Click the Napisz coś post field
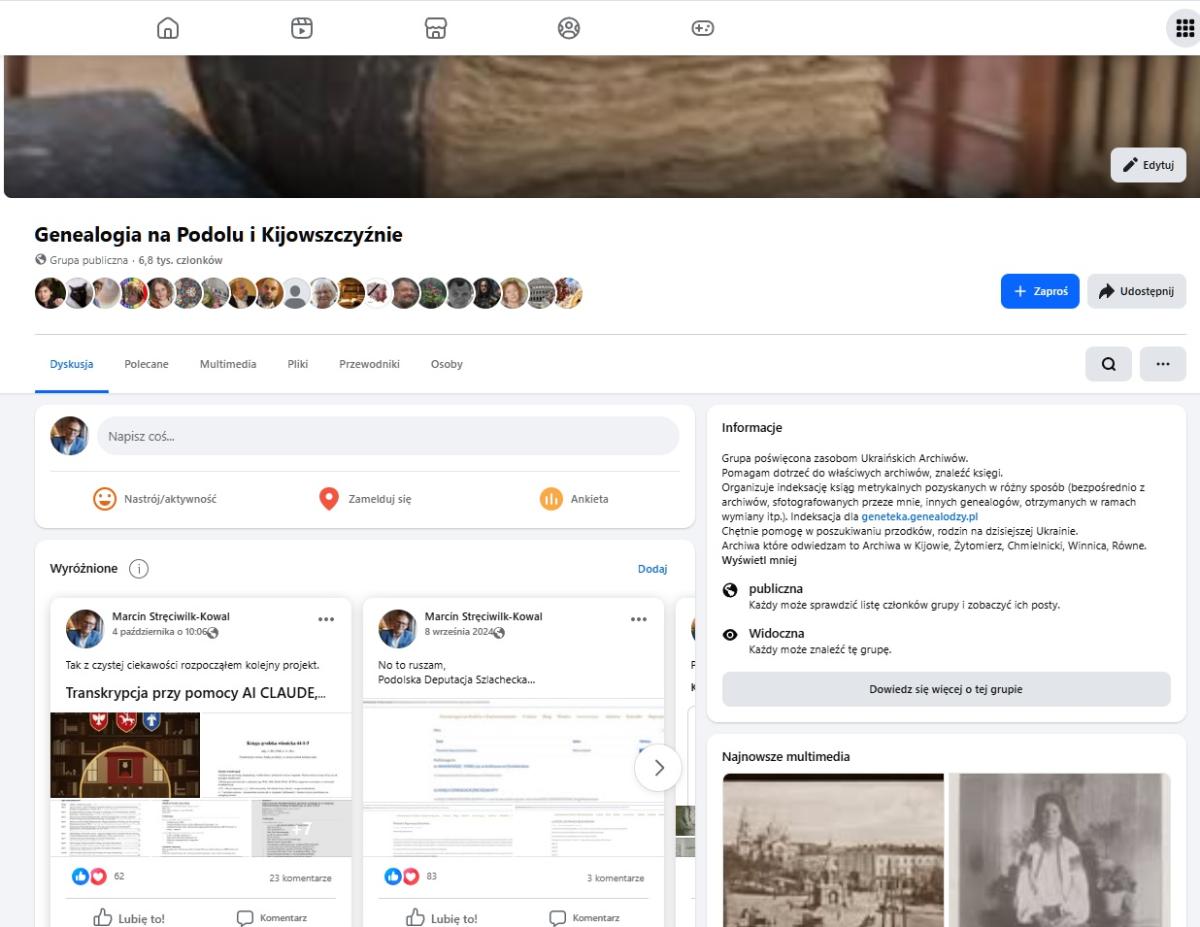The width and height of the screenshot is (1200, 927). tap(388, 436)
